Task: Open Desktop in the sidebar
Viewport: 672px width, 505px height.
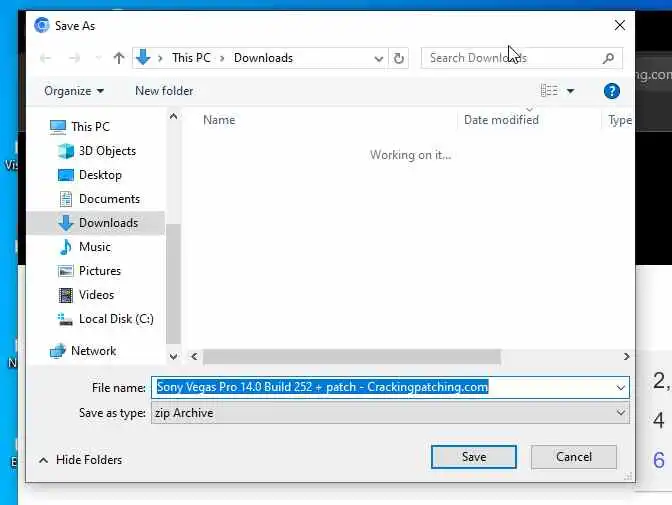Action: point(100,175)
